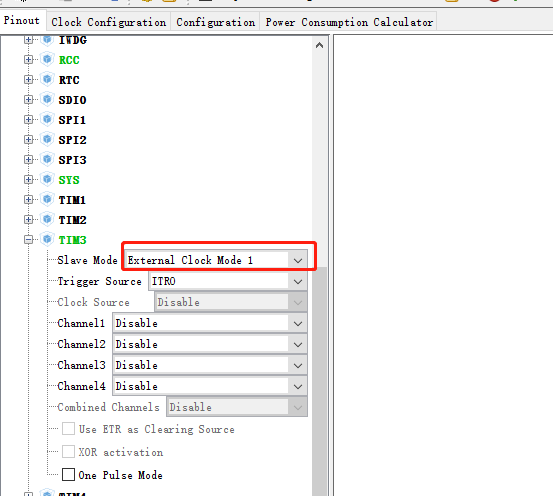Viewport: 553px width, 496px height.
Task: Click the SPI1 peripheral icon
Action: (x=47, y=119)
